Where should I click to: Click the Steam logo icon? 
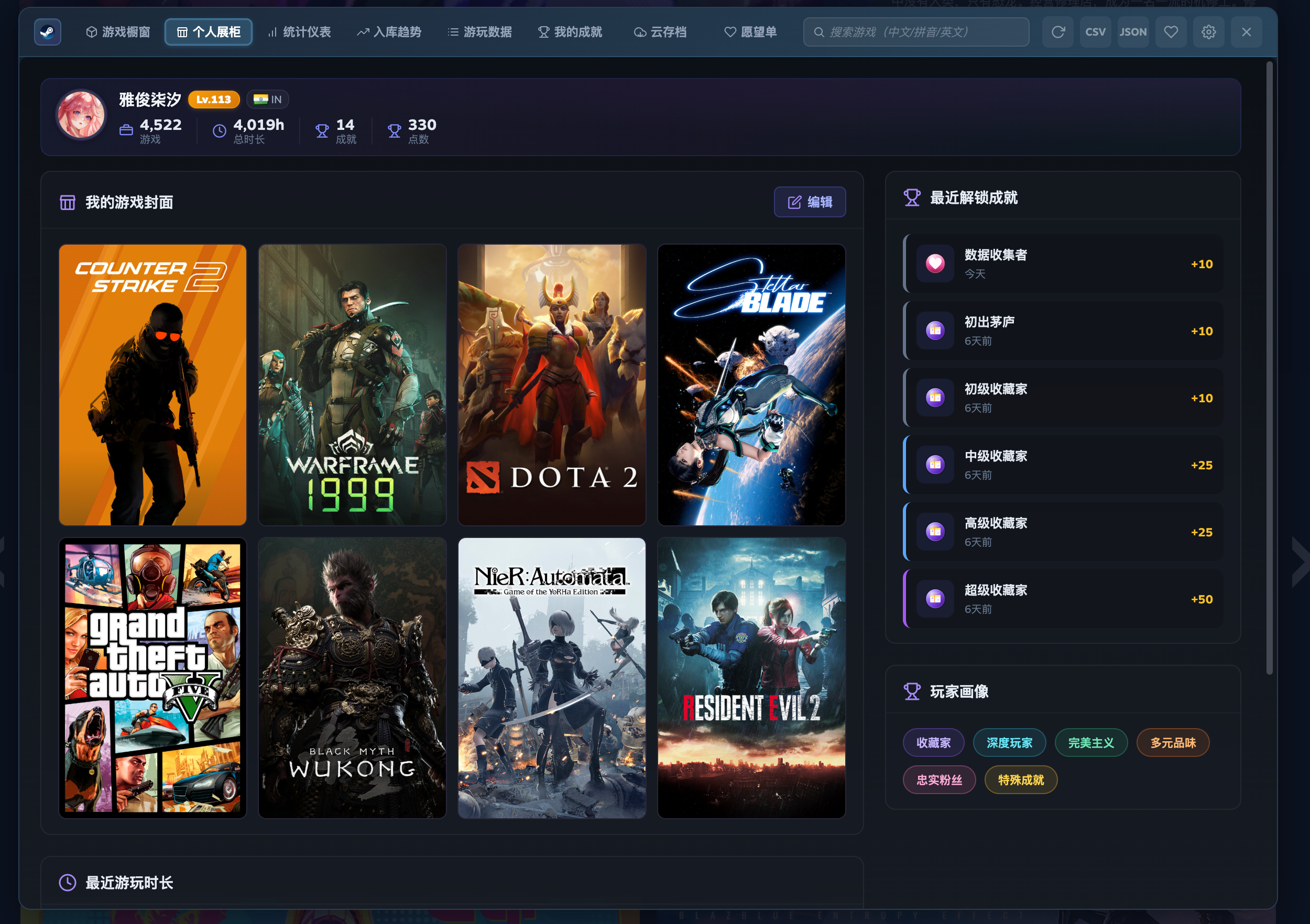point(47,32)
